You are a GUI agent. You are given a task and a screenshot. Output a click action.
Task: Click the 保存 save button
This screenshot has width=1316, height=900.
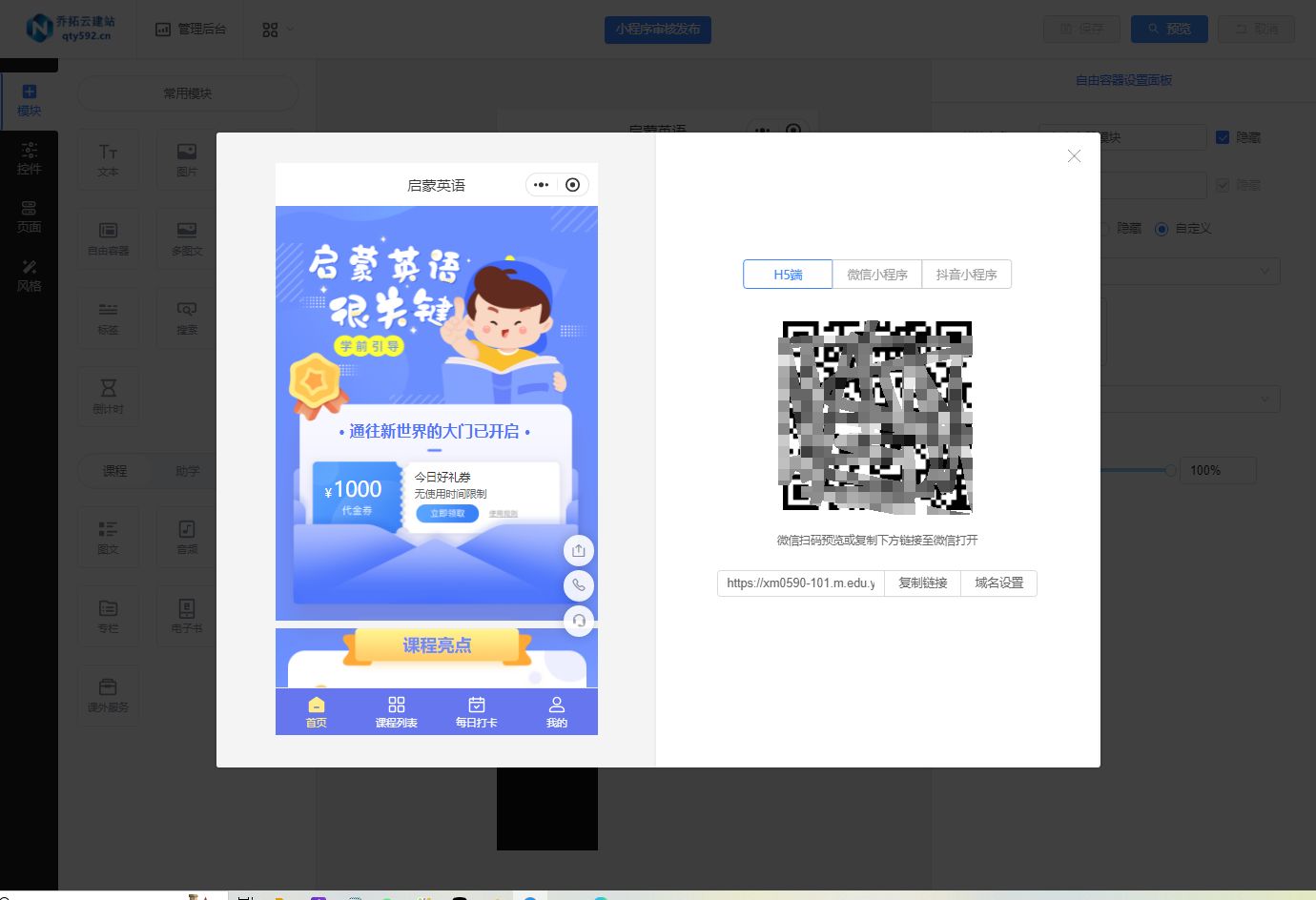(x=1082, y=30)
